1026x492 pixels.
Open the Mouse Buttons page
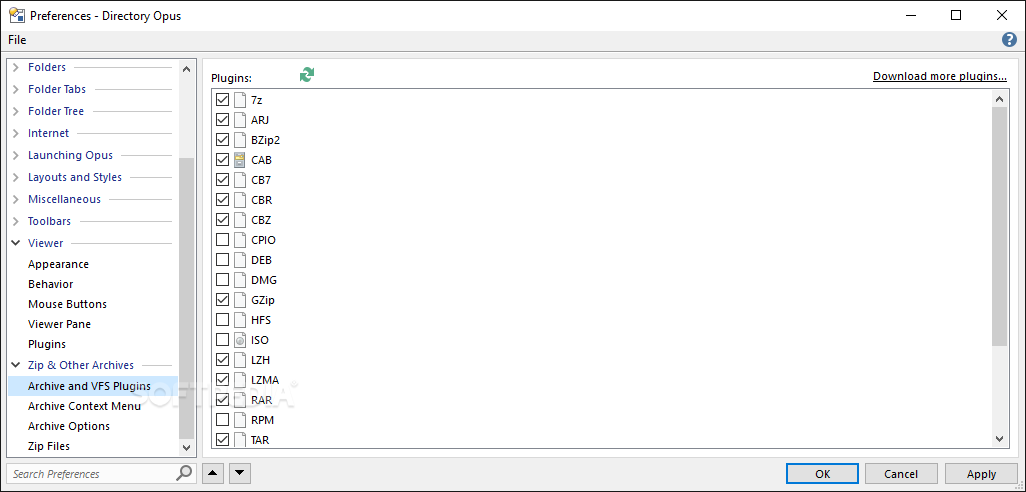click(67, 304)
